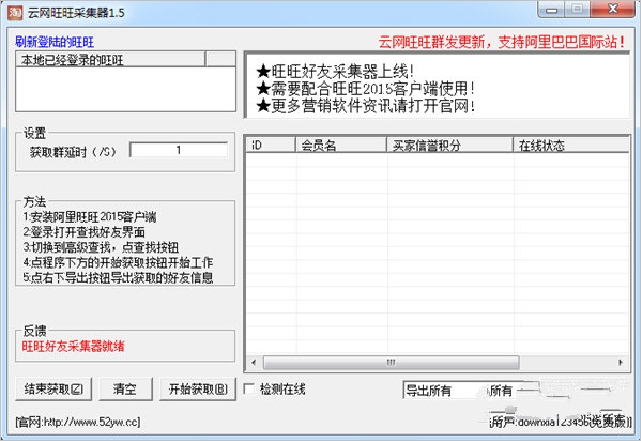Click the horizontal scrollbar thumb of the results table
641x441 pixels.
(391, 363)
